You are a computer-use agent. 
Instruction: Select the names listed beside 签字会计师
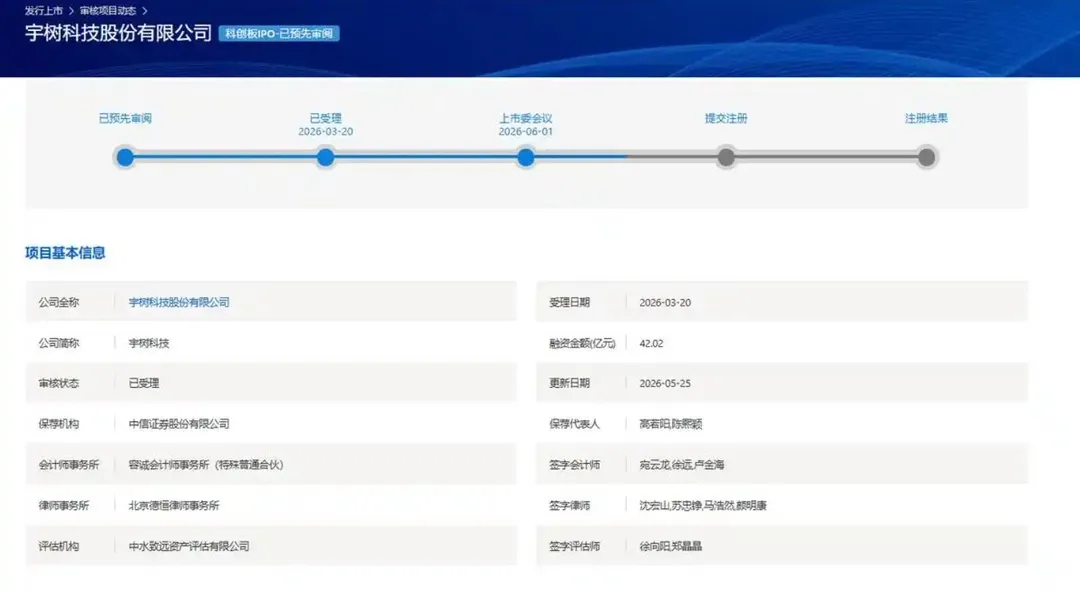point(682,465)
